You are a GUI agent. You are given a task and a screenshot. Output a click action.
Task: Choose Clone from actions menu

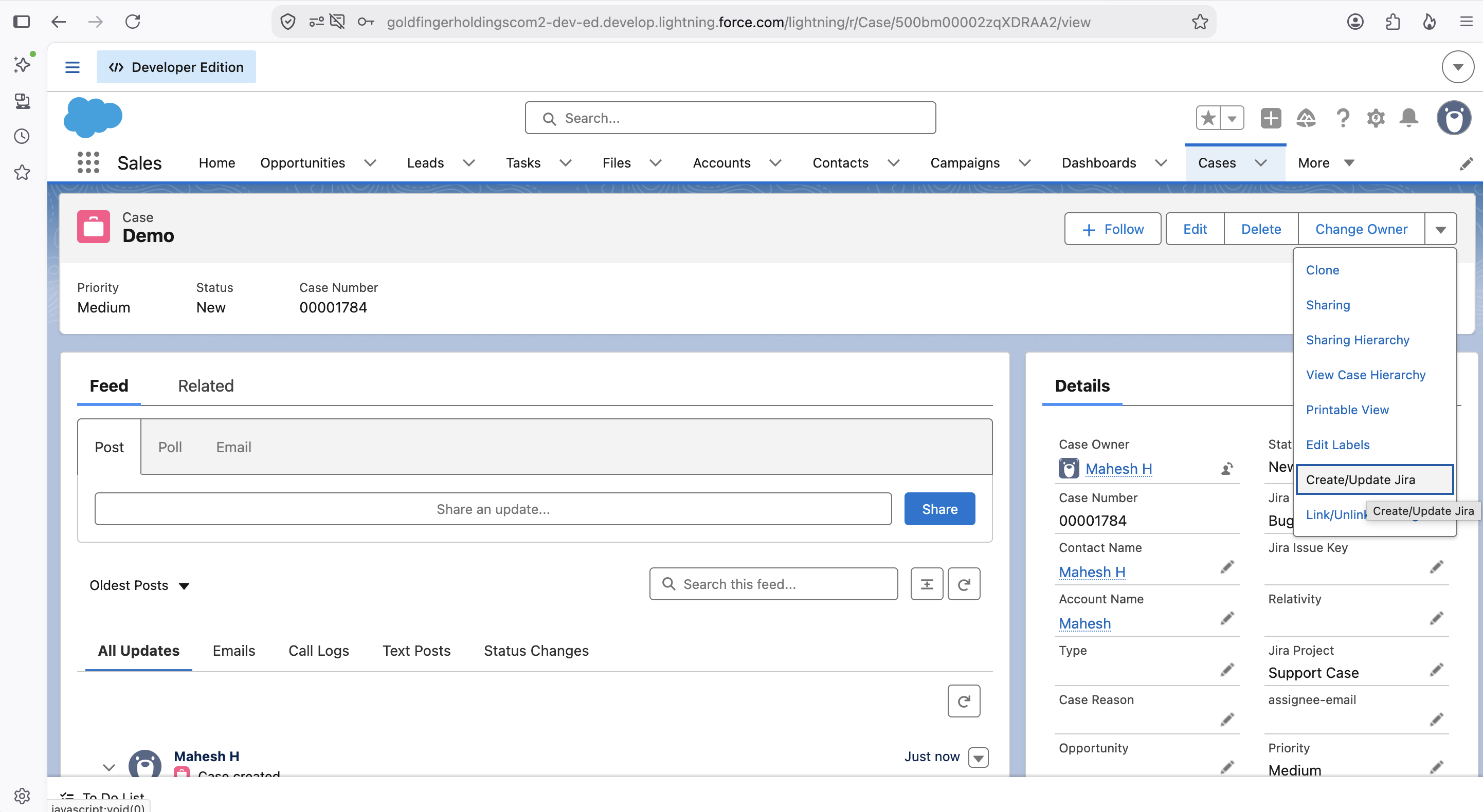[x=1322, y=270]
